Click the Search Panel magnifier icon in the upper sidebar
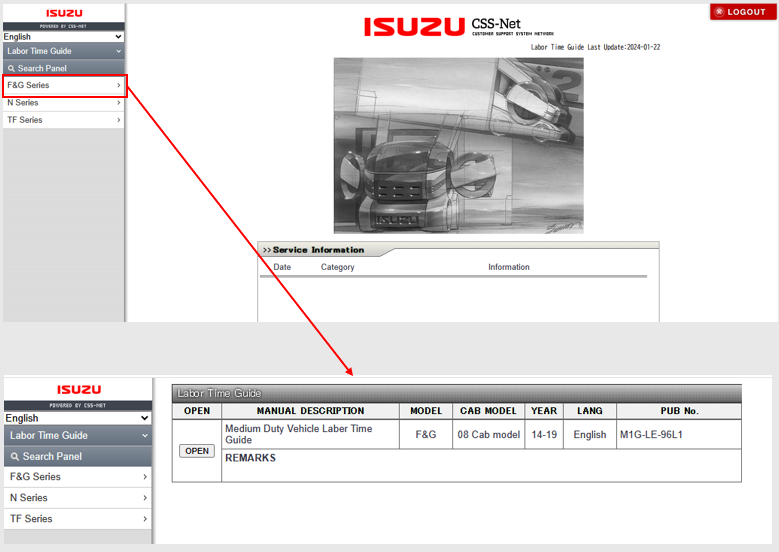 pos(11,69)
